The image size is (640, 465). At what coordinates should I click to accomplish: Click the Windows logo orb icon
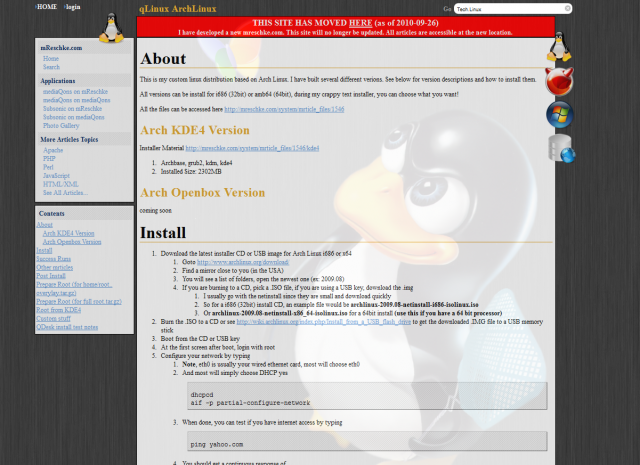point(560,114)
